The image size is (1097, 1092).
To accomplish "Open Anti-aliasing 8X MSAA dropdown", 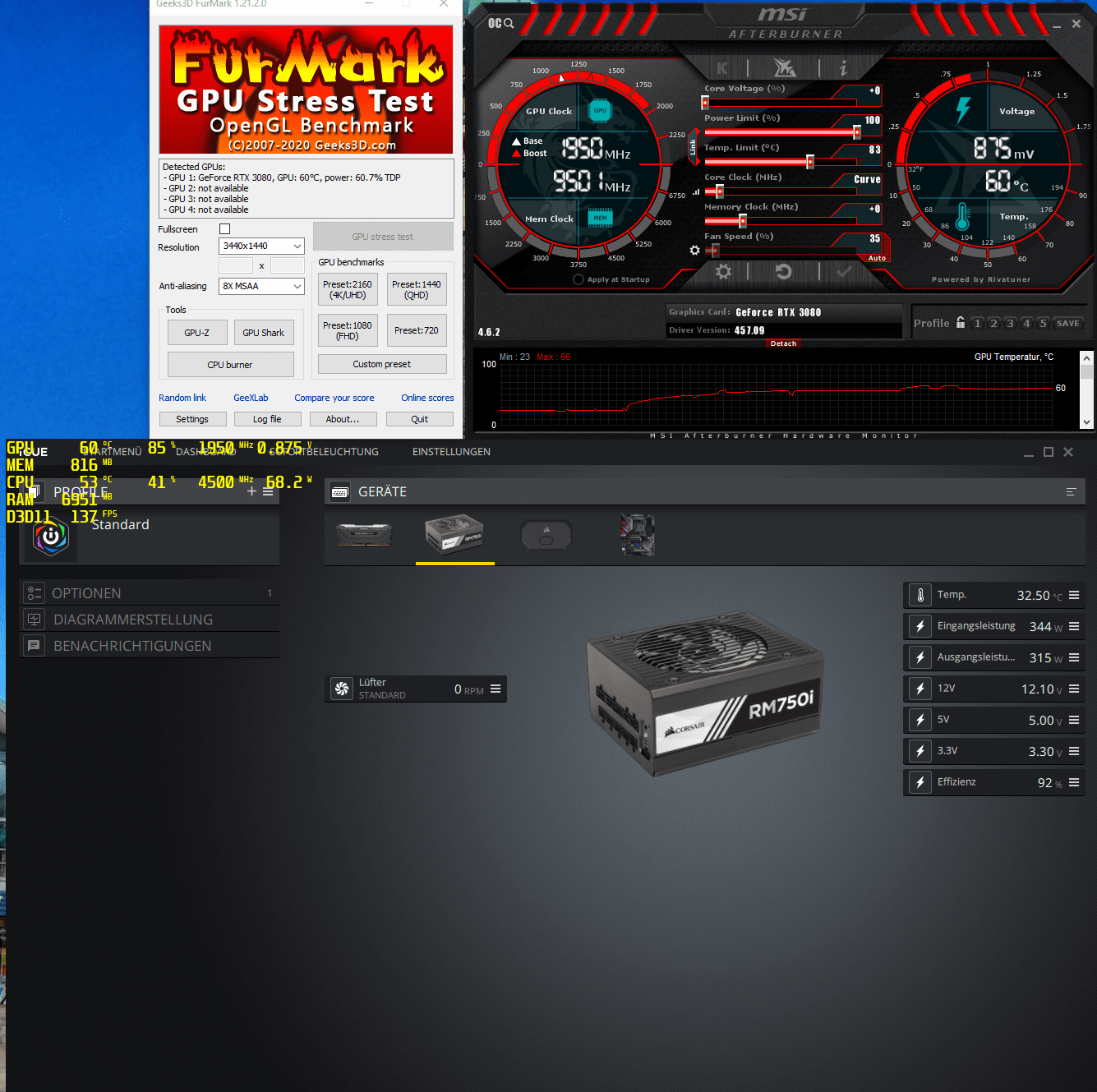I will 261,286.
